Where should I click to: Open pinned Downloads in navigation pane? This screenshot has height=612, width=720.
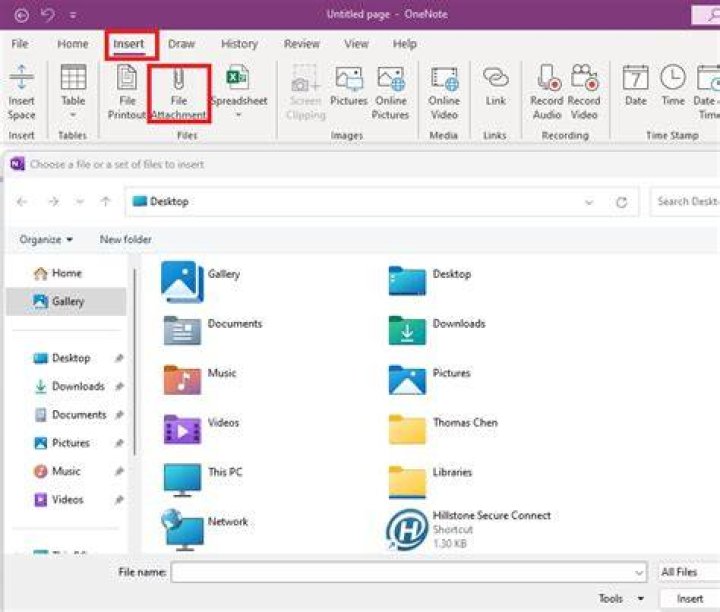coord(71,386)
